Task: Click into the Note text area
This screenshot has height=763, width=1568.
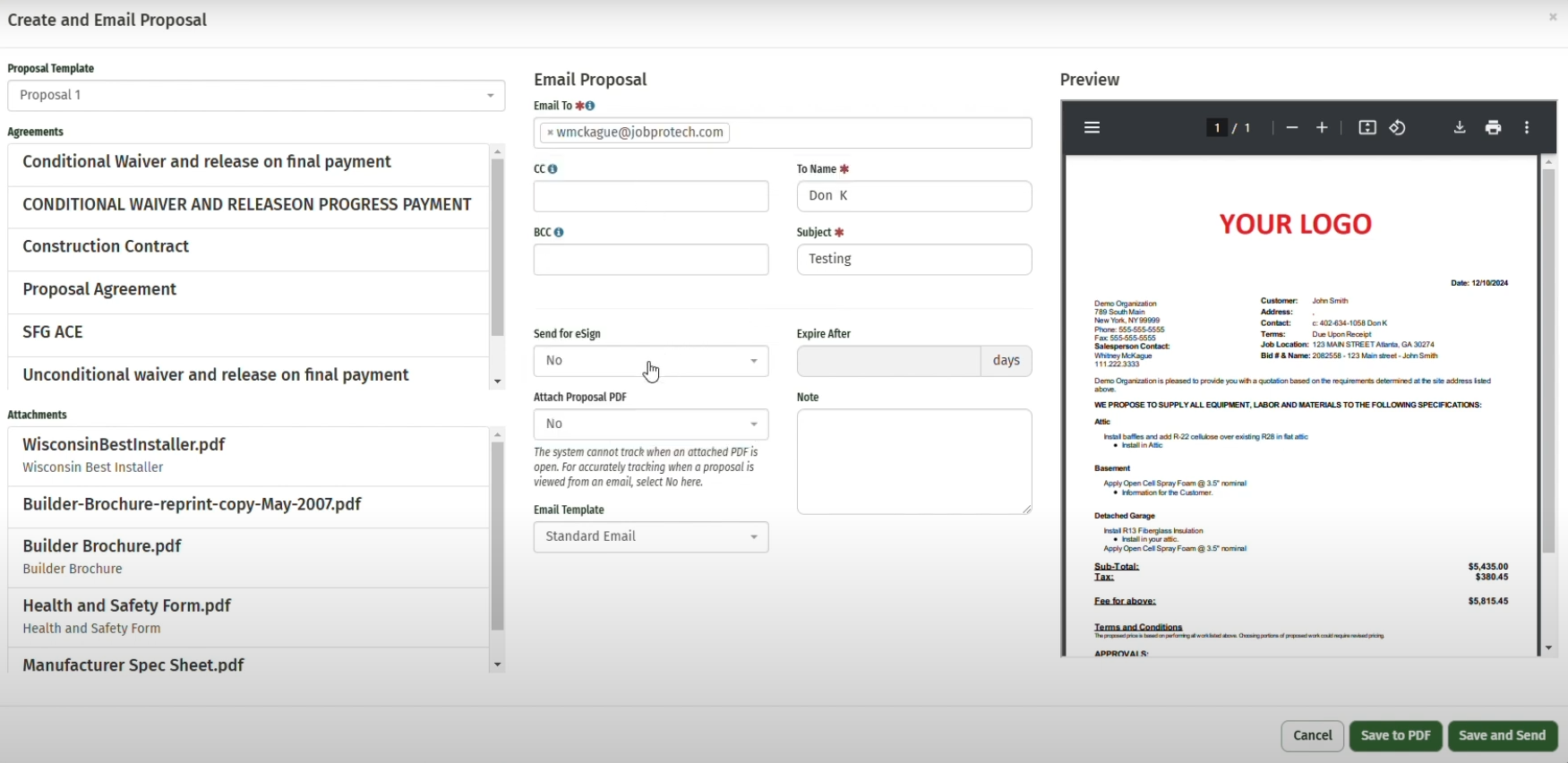Action: [x=913, y=462]
